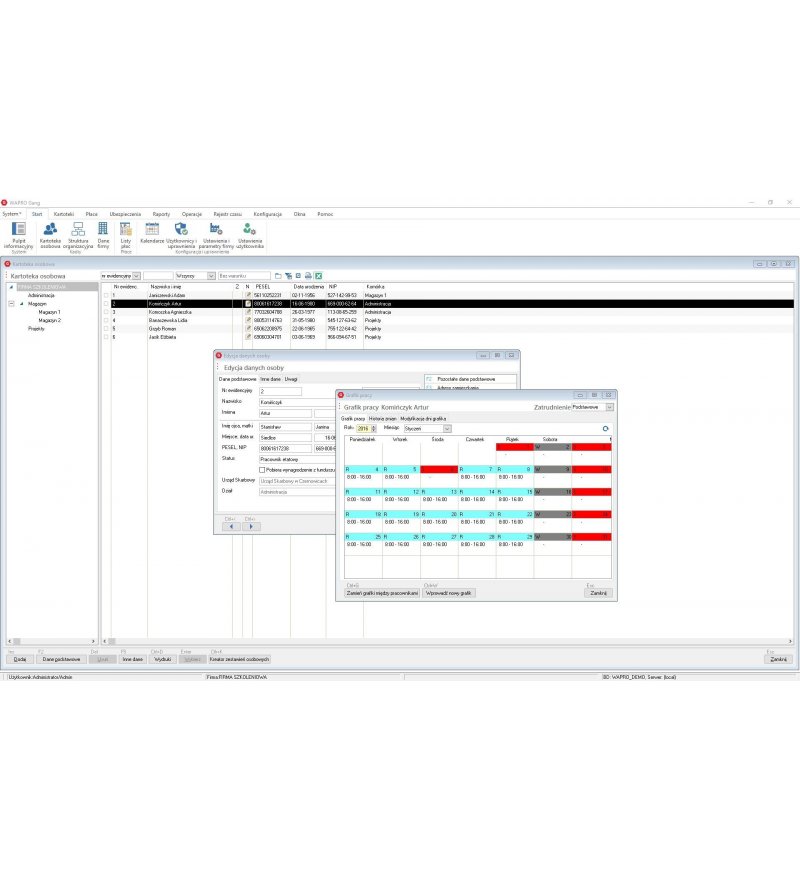Click Wydruki button at bottom
This screenshot has width=800, height=880.
pos(162,659)
